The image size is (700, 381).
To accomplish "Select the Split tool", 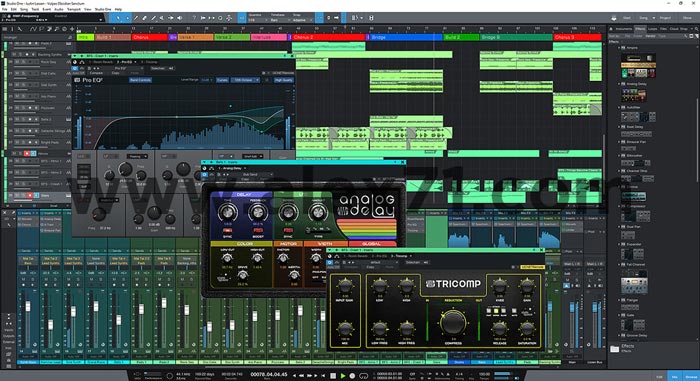I will pos(136,18).
